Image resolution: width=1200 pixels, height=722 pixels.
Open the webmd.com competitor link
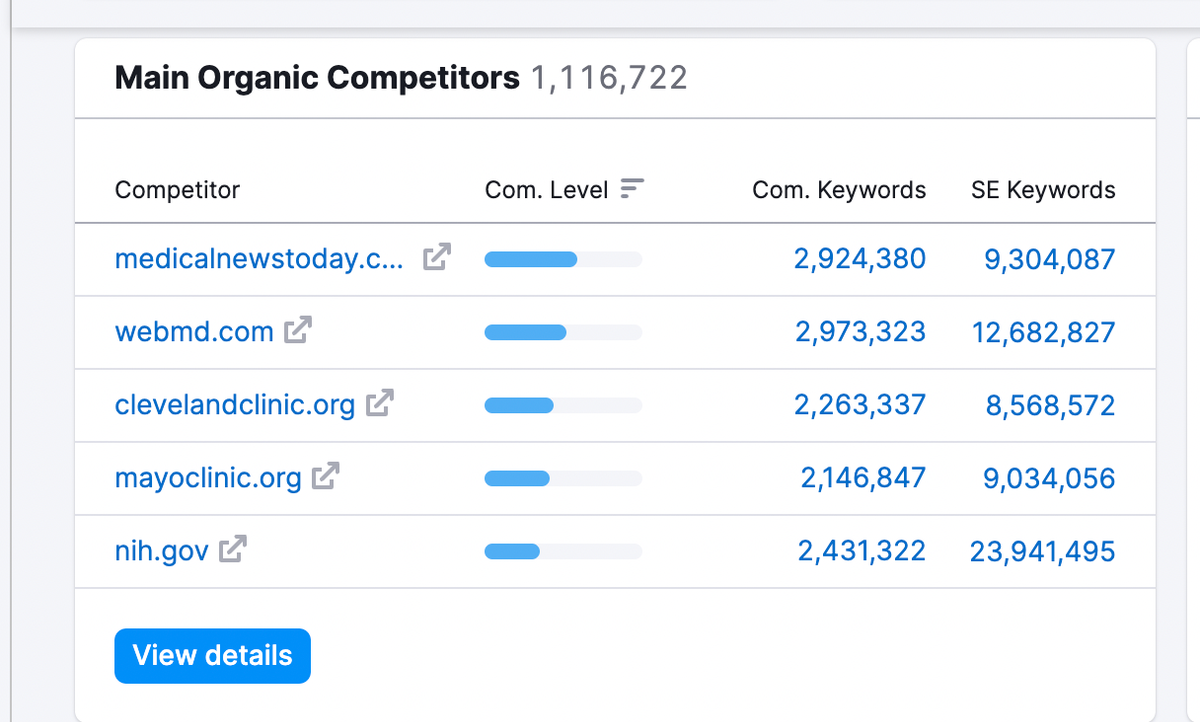[x=194, y=332]
